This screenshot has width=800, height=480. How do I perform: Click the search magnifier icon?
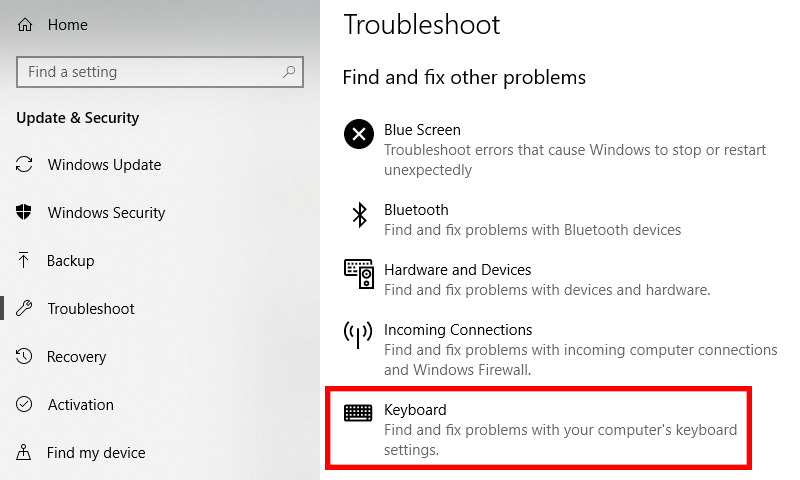pyautogui.click(x=289, y=72)
